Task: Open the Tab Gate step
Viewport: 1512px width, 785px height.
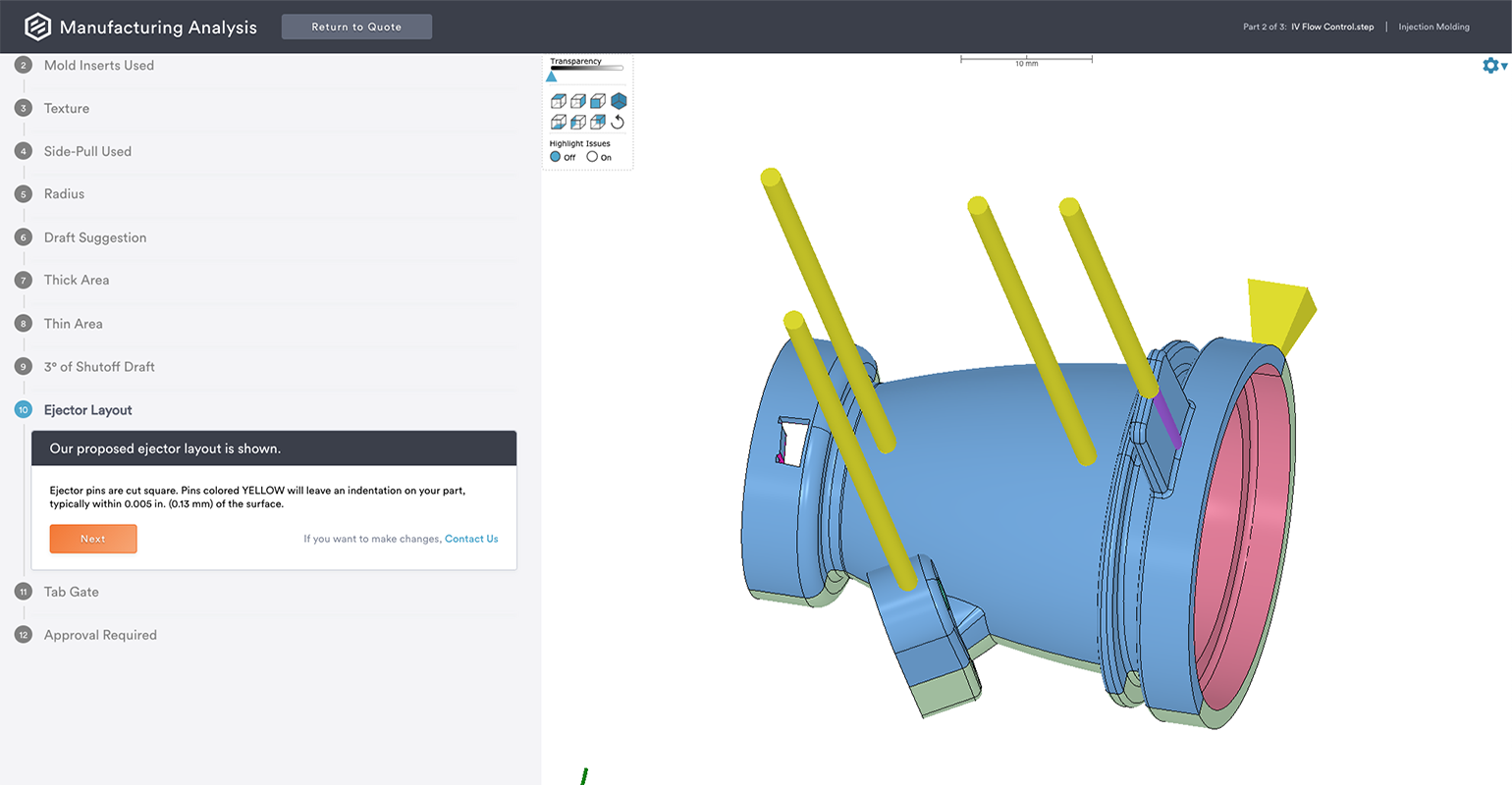Action: tap(71, 592)
